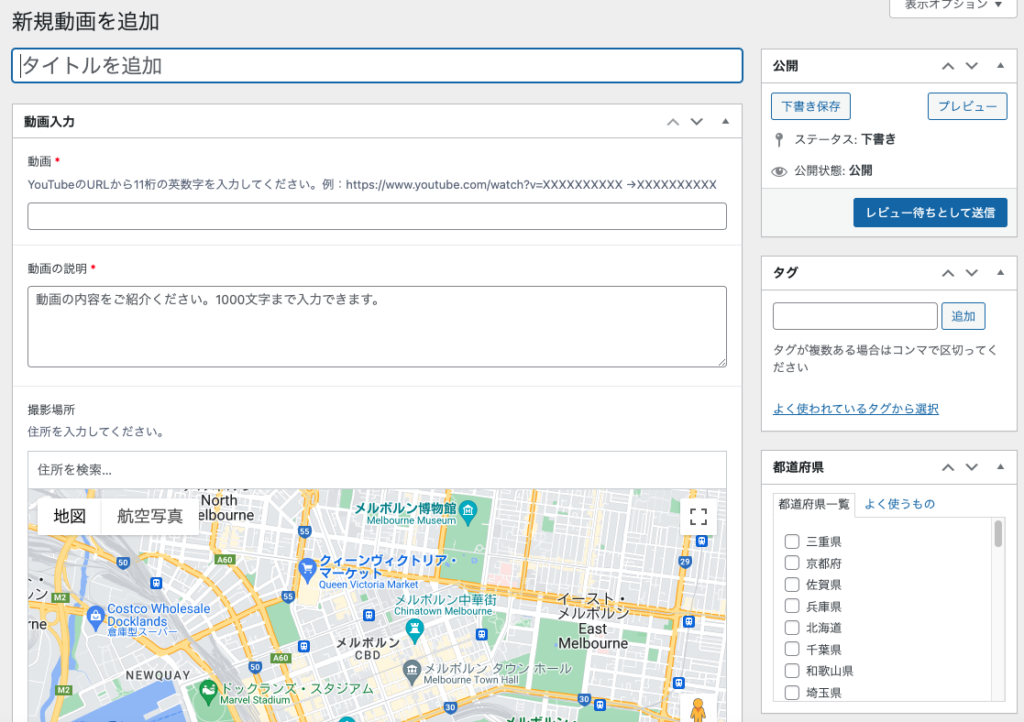This screenshot has height=722, width=1024.
Task: Submit with レビュー待ちとして送信 button
Action: click(930, 213)
